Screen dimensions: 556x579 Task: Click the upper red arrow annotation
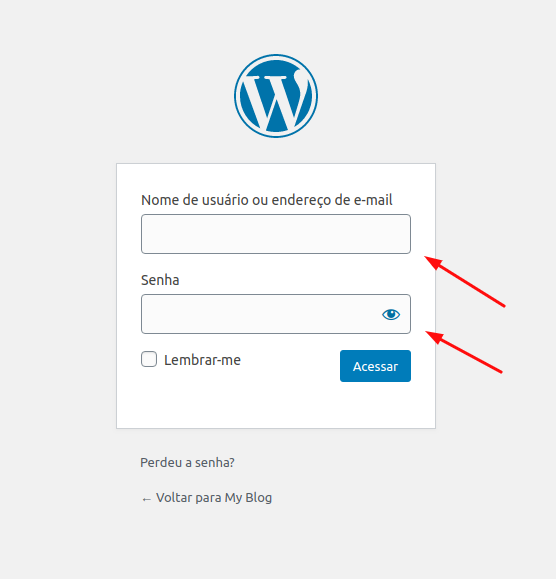464,281
